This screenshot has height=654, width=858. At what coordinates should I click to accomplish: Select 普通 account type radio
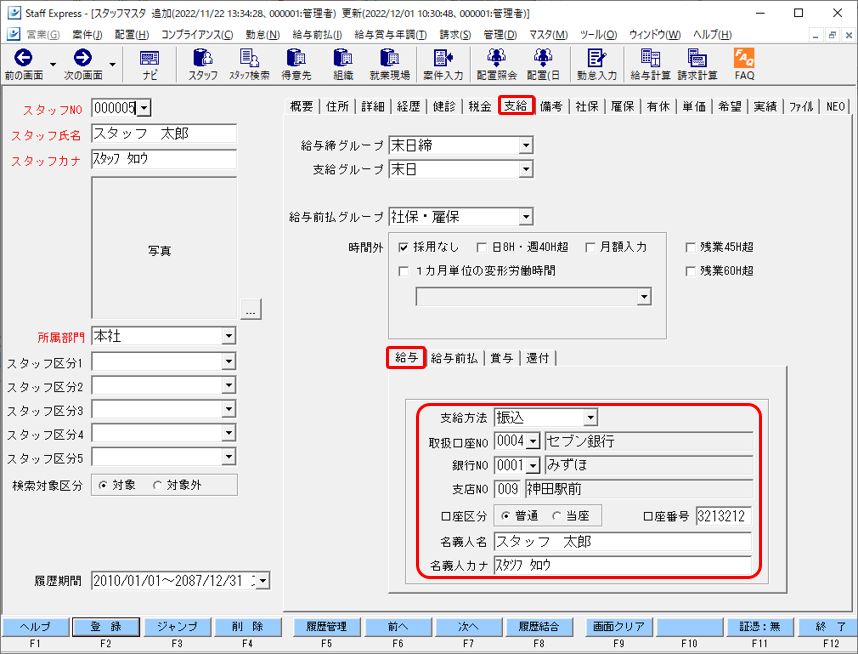[x=506, y=516]
